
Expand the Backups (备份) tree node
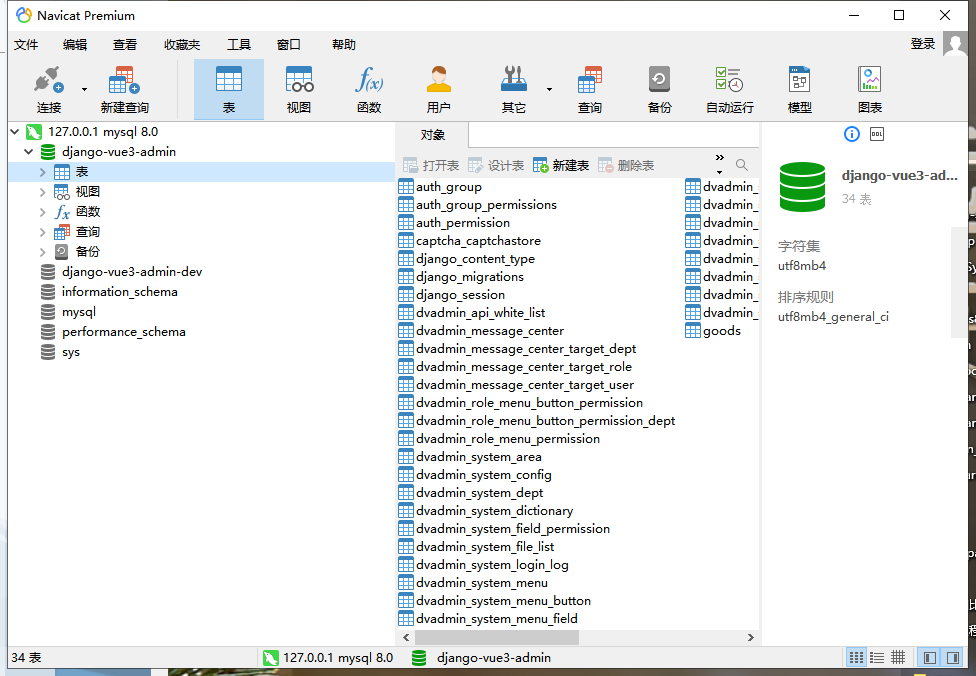tap(42, 251)
